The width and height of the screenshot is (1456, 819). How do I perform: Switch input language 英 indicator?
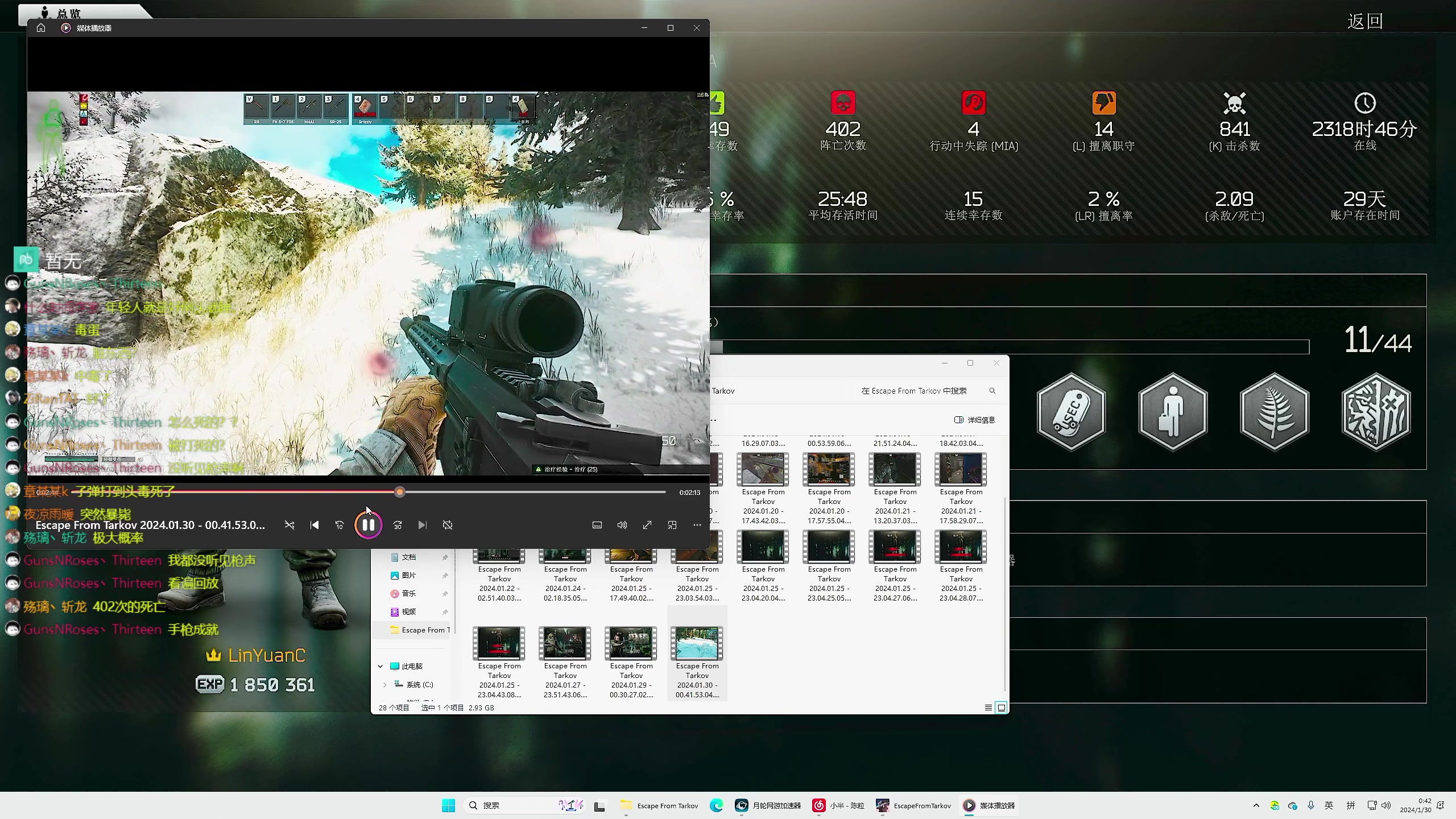tap(1329, 805)
